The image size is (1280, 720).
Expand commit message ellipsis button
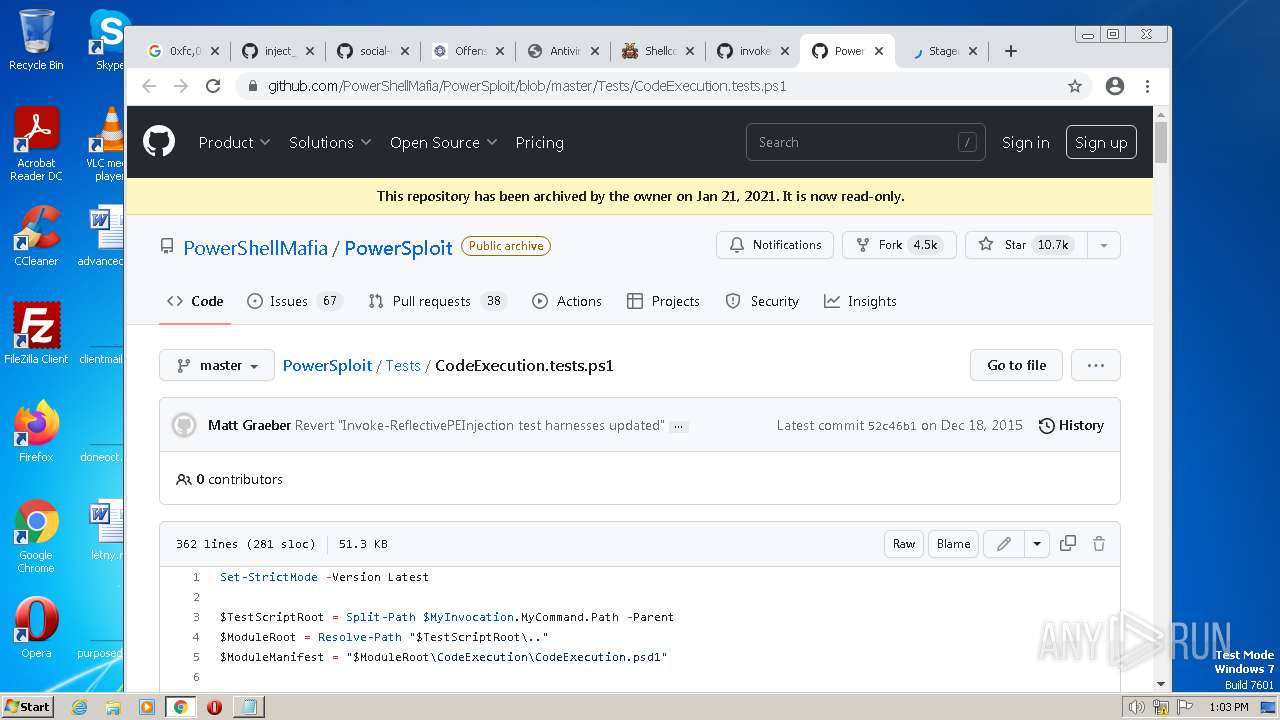coord(679,426)
